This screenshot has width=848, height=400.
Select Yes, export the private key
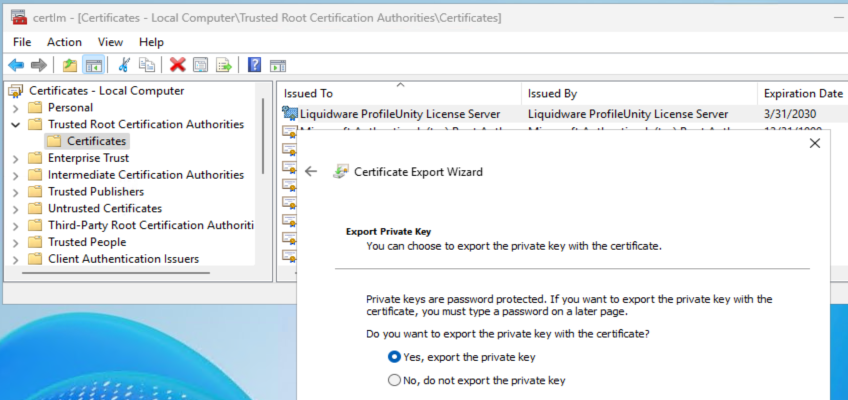pyautogui.click(x=394, y=357)
